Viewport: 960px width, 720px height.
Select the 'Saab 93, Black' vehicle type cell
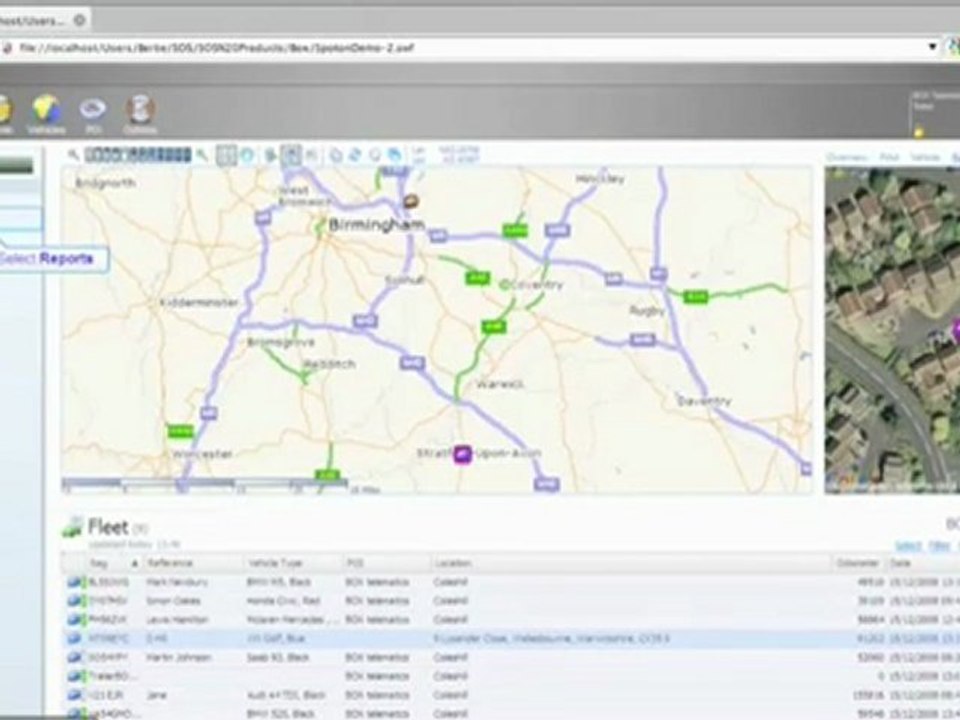278,658
